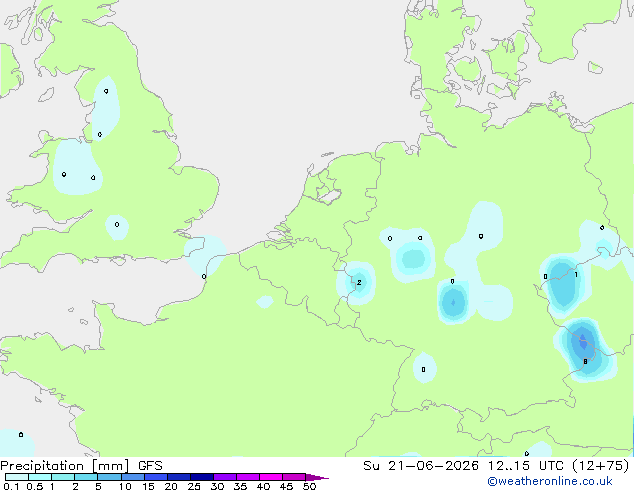Click the "10" legend scale label

pyautogui.click(x=125, y=486)
